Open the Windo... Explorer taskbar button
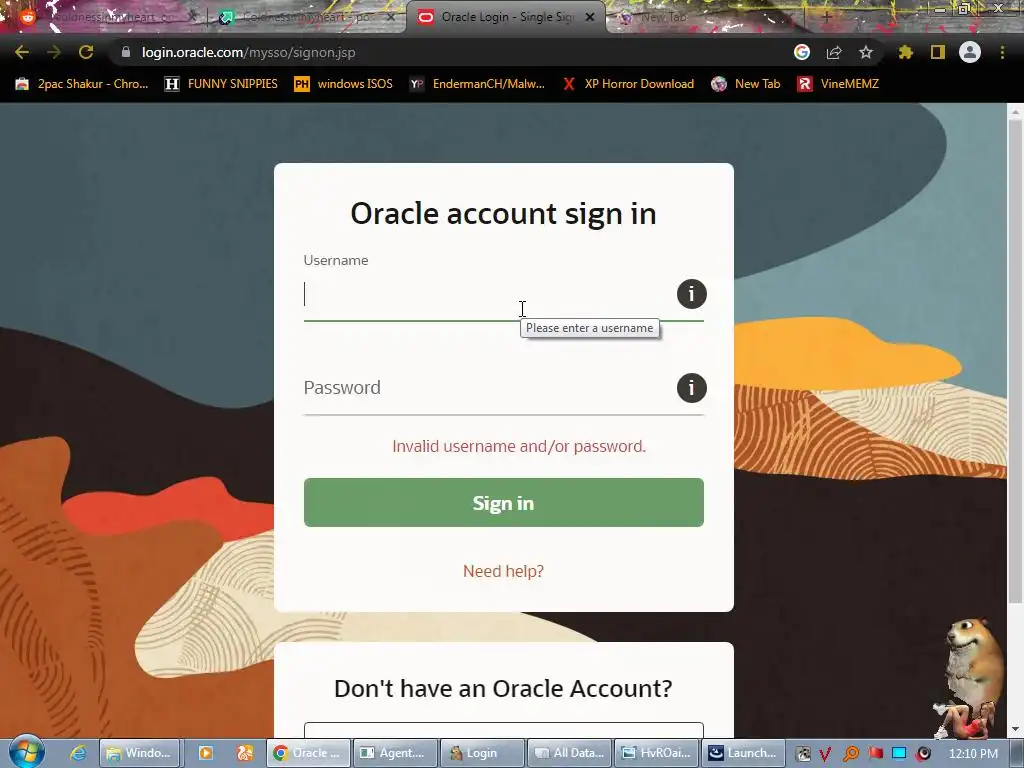Image resolution: width=1024 pixels, height=768 pixels. click(139, 753)
